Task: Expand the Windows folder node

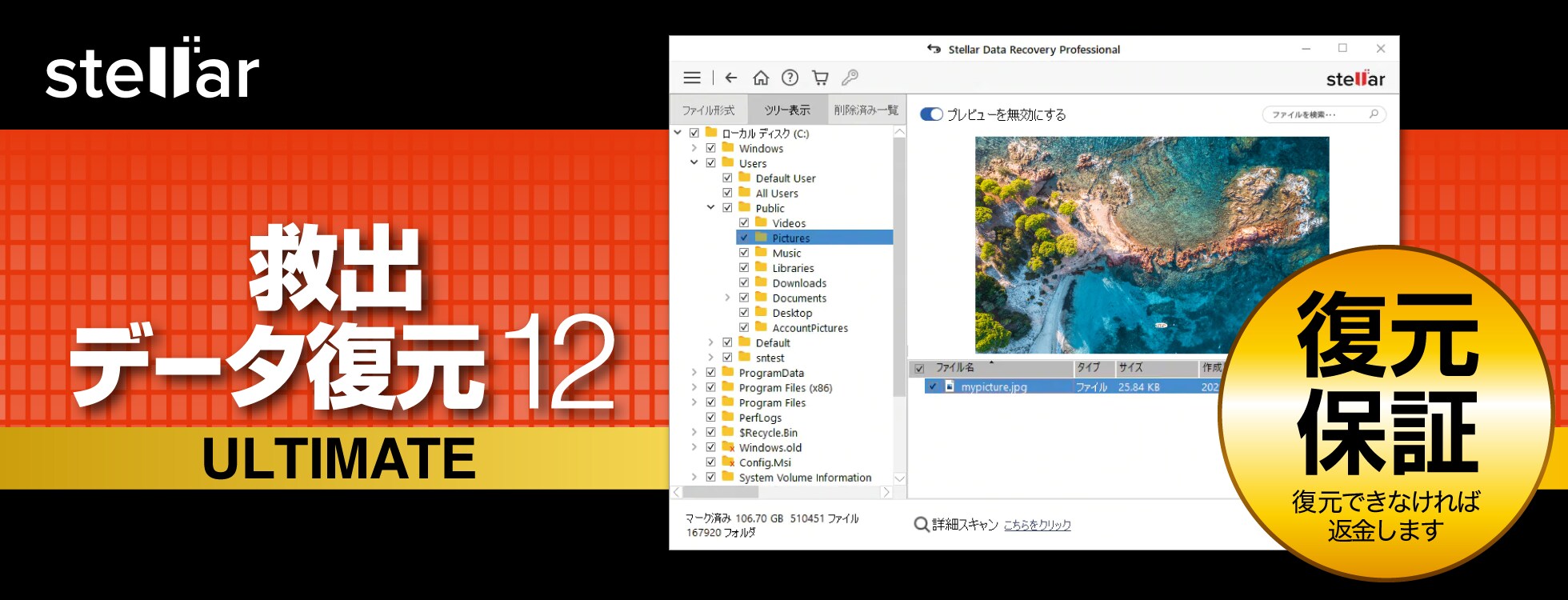Action: pyautogui.click(x=694, y=148)
